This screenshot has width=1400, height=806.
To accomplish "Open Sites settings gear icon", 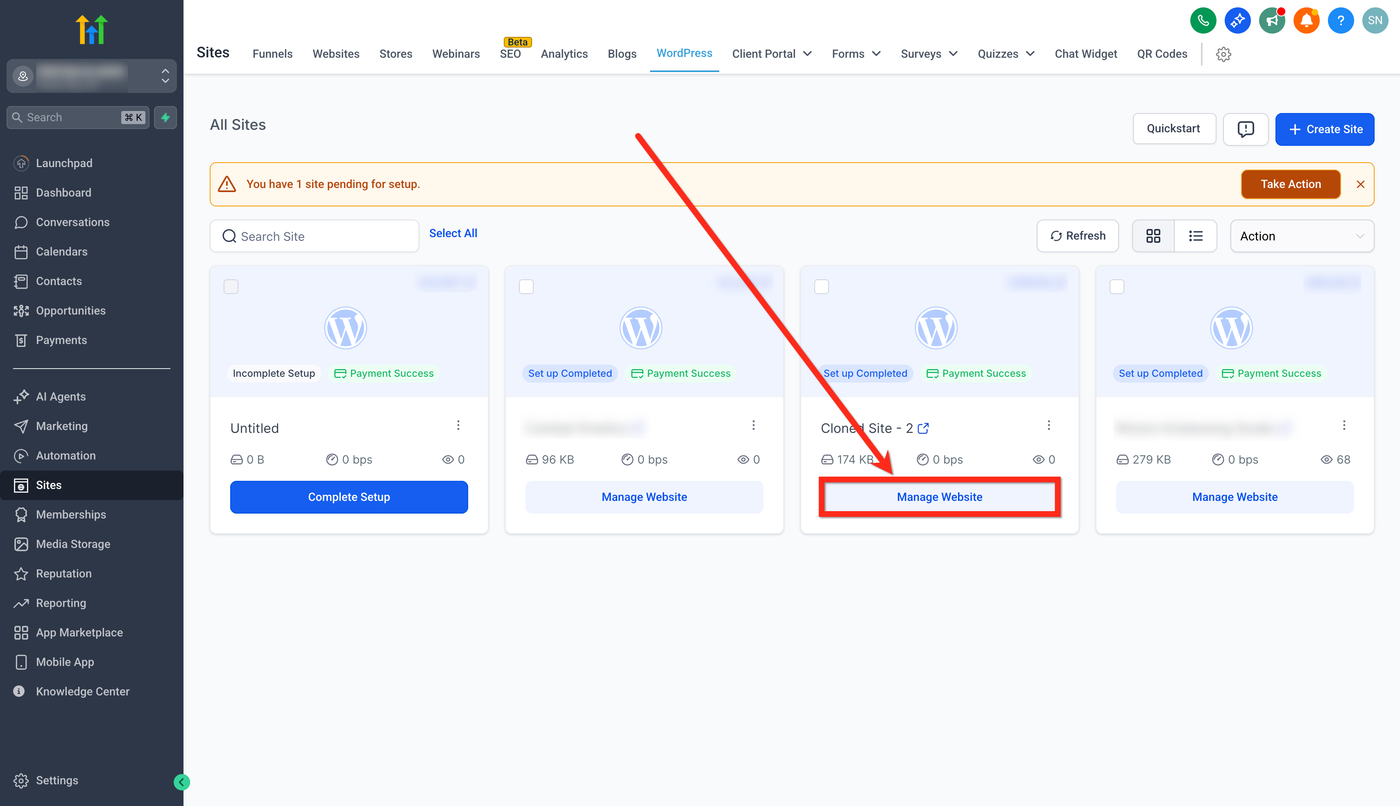I will coord(1223,54).
